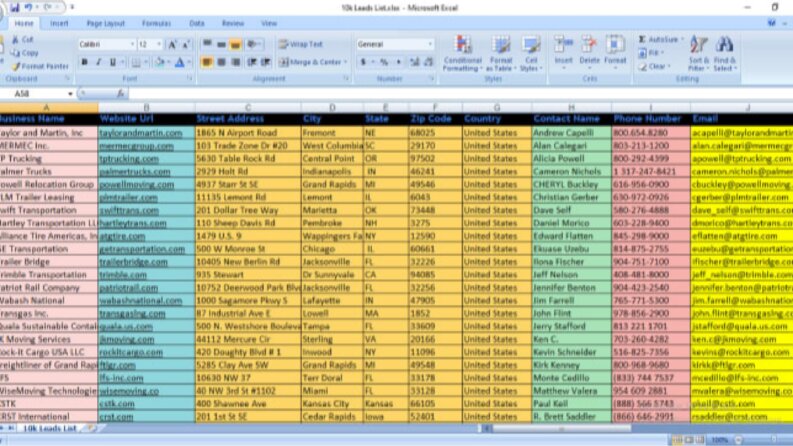Viewport: 793px width, 446px height.
Task: Open Cell Styles gallery
Action: click(531, 53)
